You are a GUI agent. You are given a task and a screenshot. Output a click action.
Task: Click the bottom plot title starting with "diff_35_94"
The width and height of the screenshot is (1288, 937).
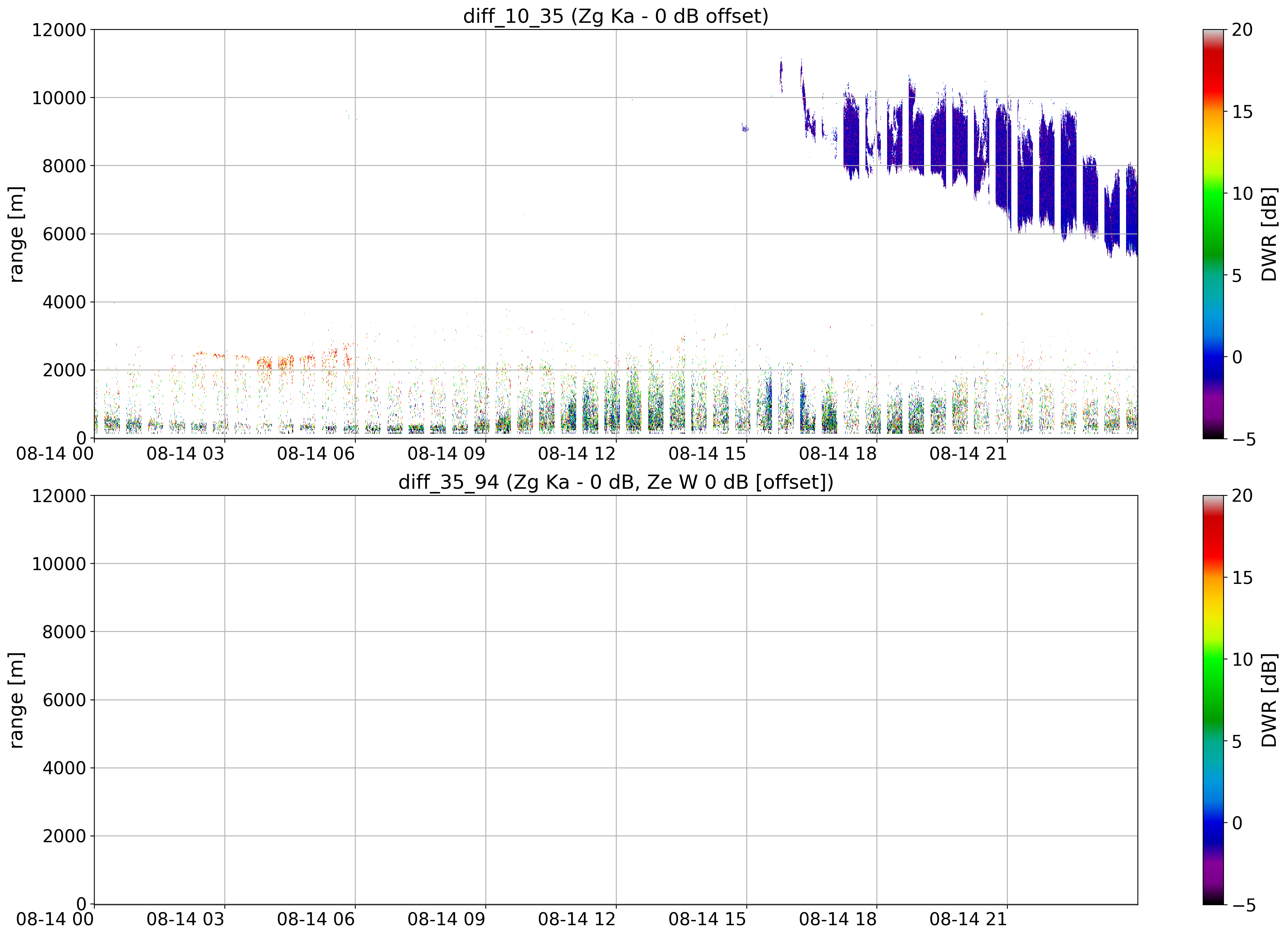tap(616, 482)
